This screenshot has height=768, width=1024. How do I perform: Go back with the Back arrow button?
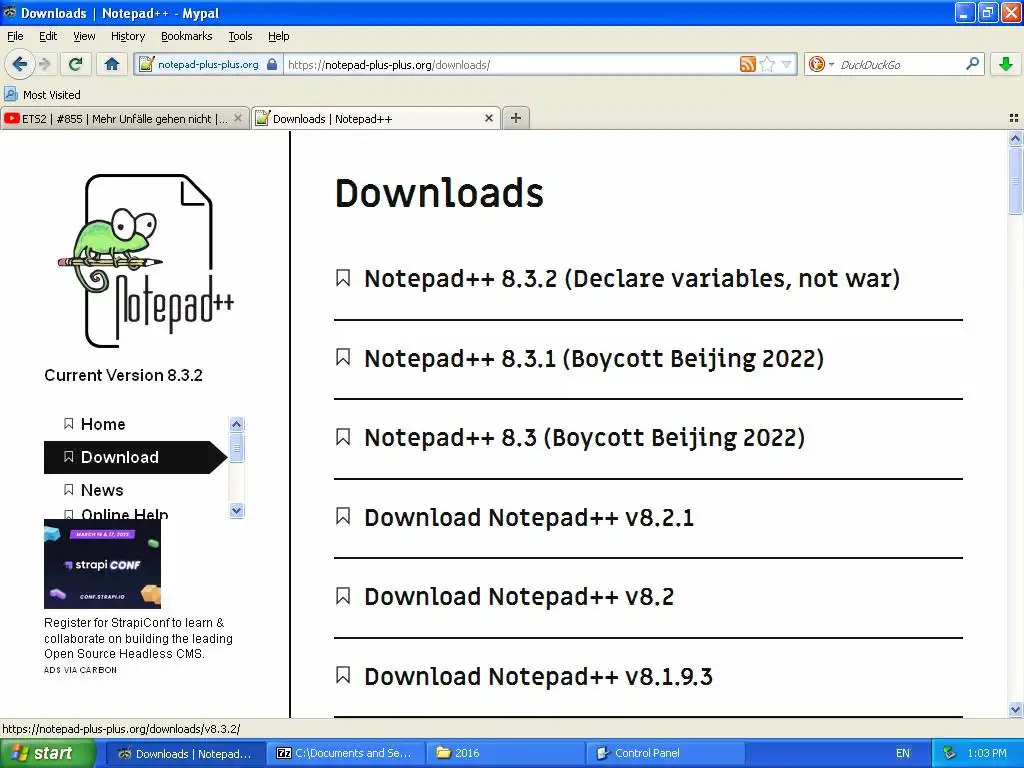tap(19, 64)
